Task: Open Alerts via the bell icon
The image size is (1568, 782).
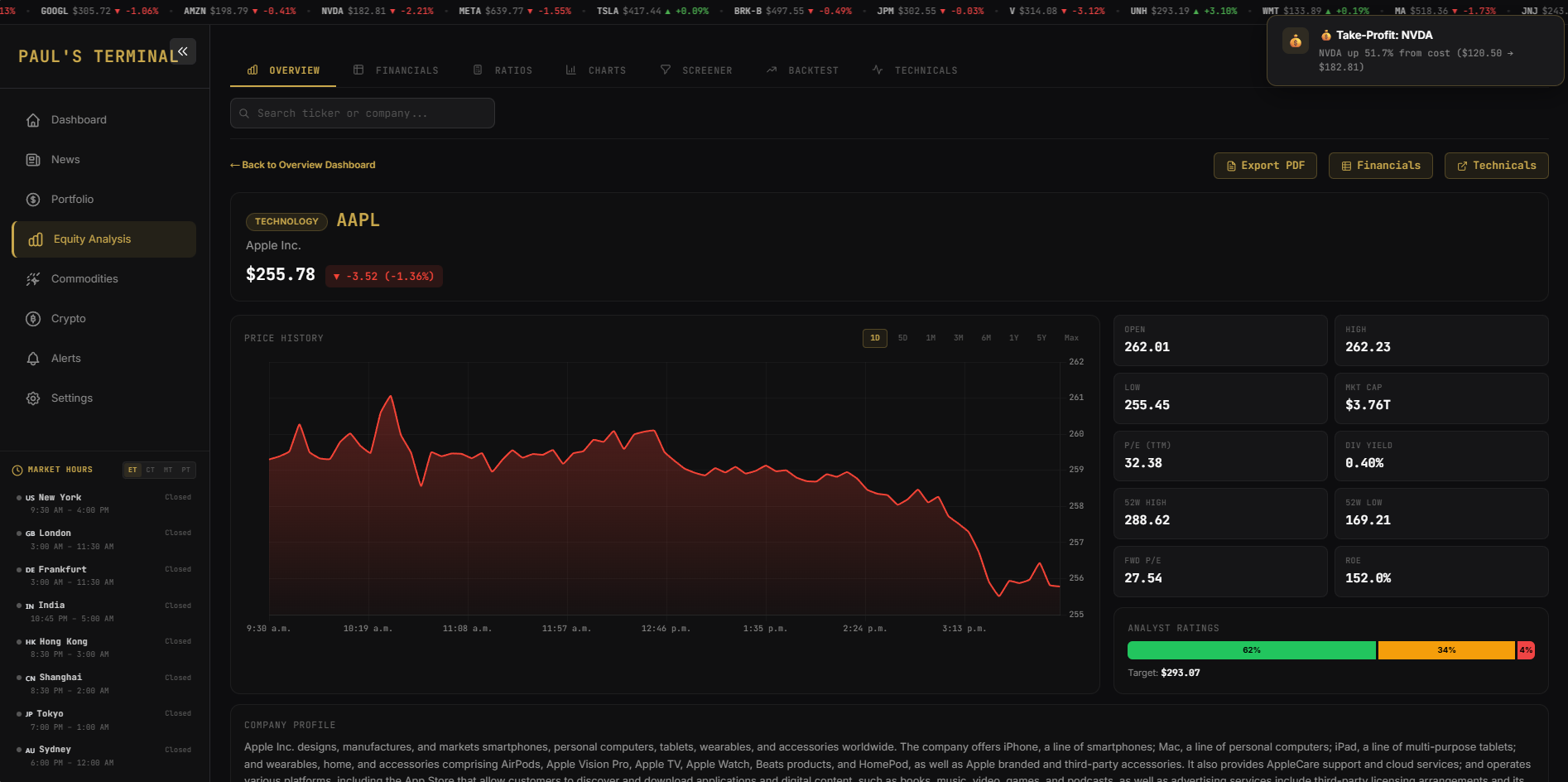Action: (x=33, y=358)
